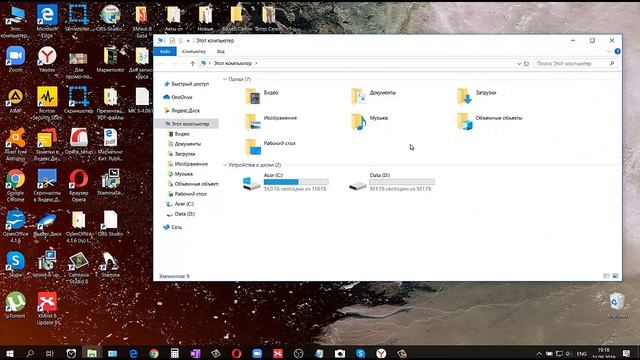Open the Файл ribbon tab
640x360 pixels.
coord(165,51)
